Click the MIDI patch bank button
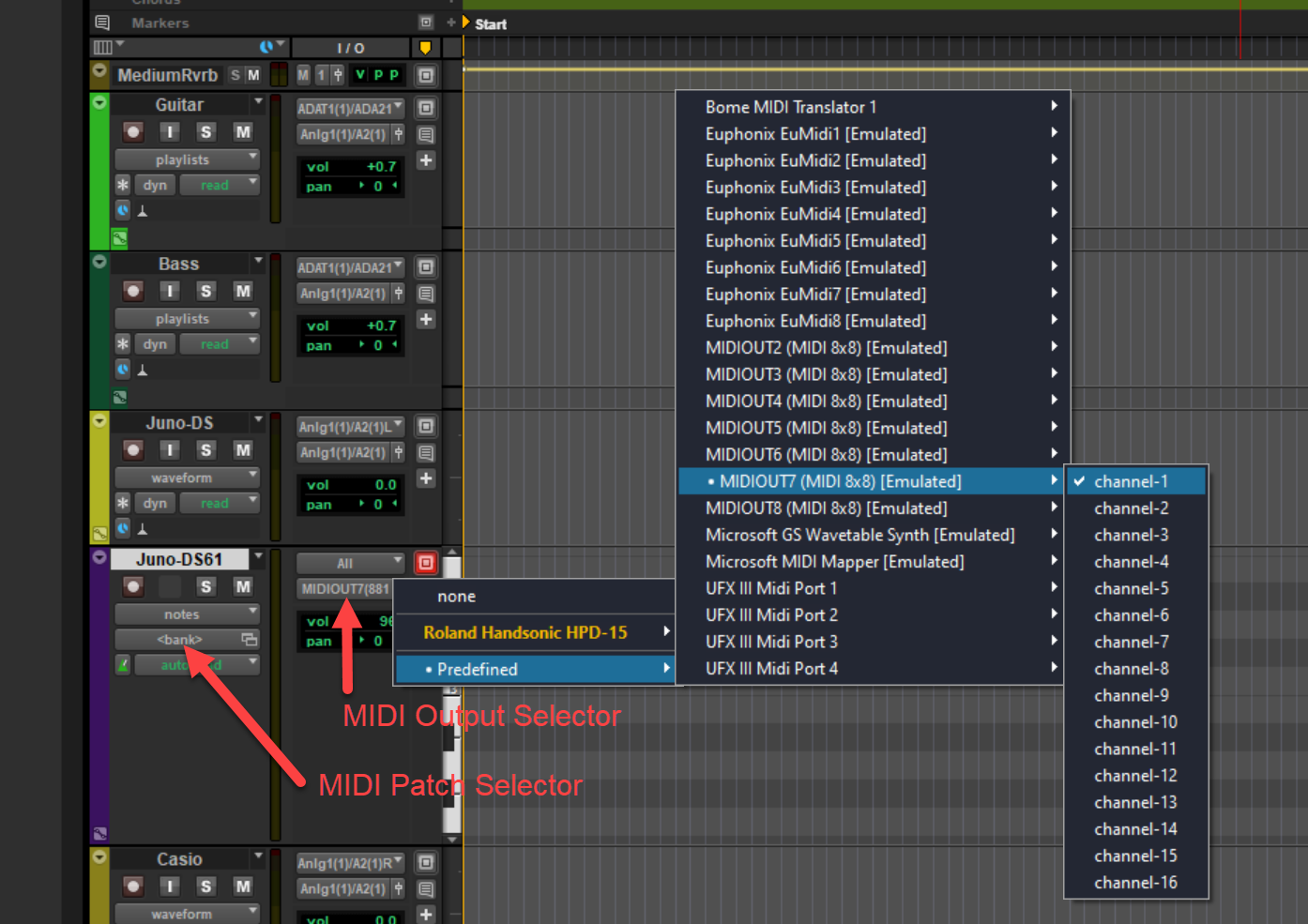This screenshot has height=924, width=1308. pos(179,640)
